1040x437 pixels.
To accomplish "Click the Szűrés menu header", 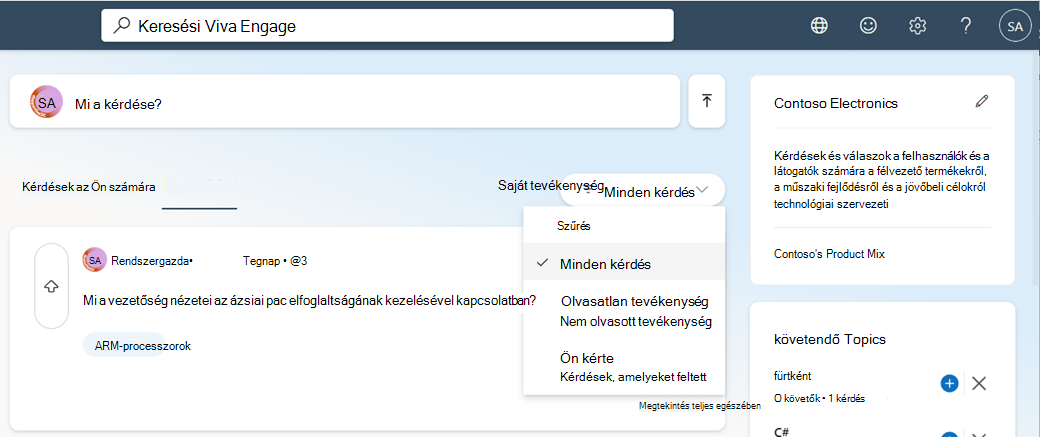I will point(574,225).
